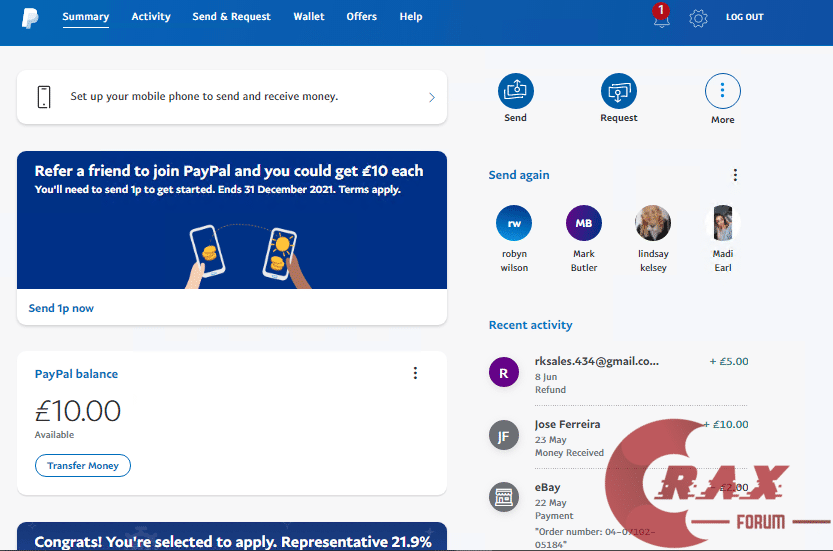Open account settings gear icon
The height and width of the screenshot is (551, 833).
(x=698, y=19)
